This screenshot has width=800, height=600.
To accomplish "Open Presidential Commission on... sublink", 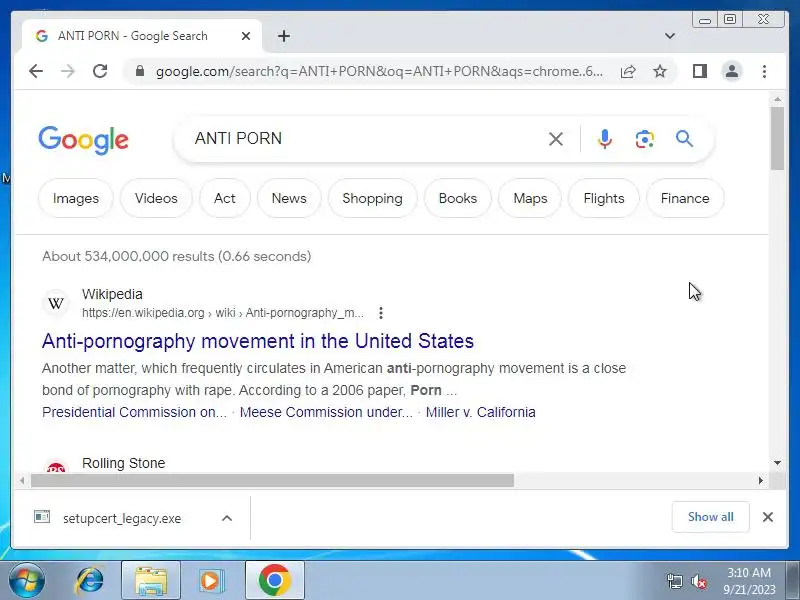I will [134, 412].
